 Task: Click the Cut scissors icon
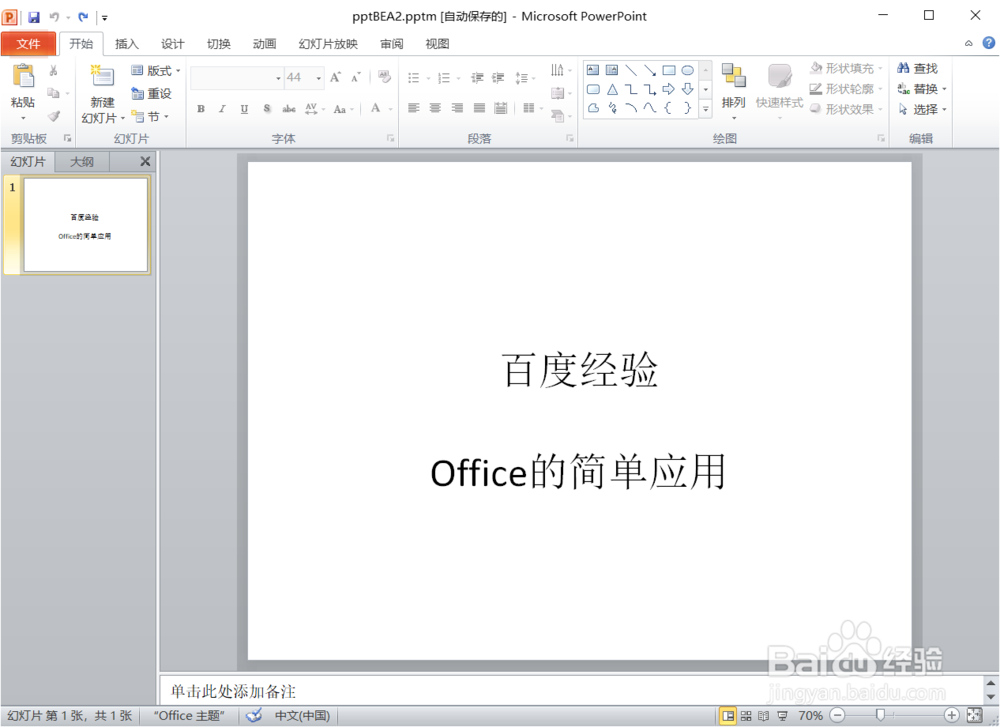(x=54, y=70)
